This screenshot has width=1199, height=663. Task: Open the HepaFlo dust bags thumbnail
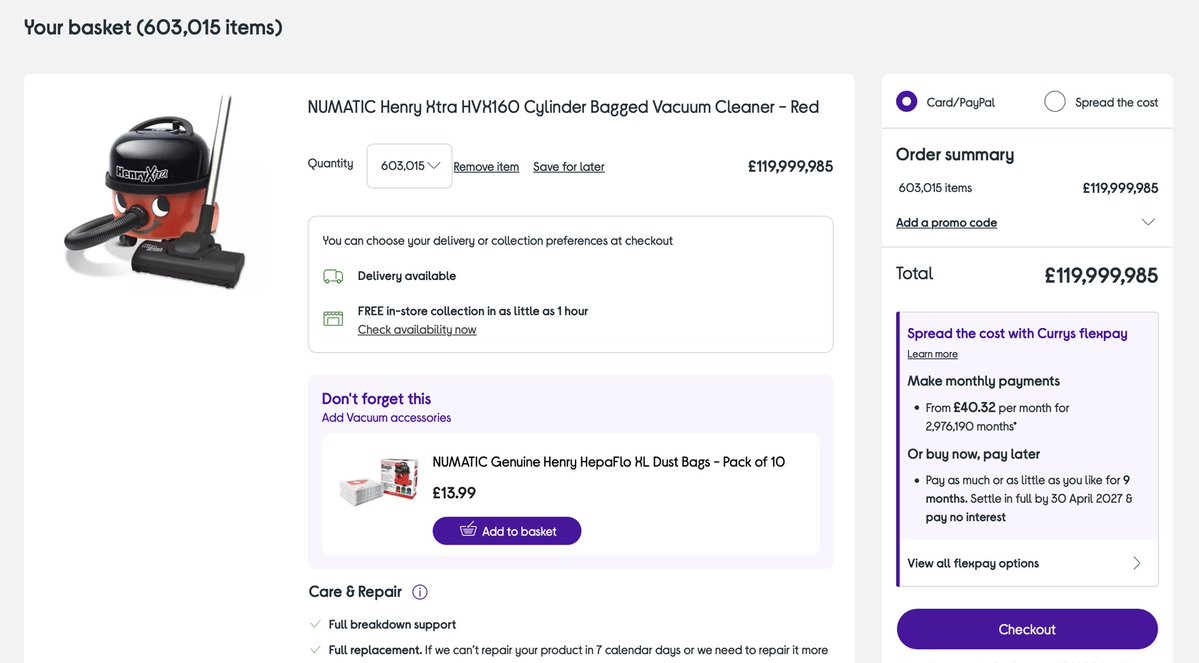pos(379,482)
